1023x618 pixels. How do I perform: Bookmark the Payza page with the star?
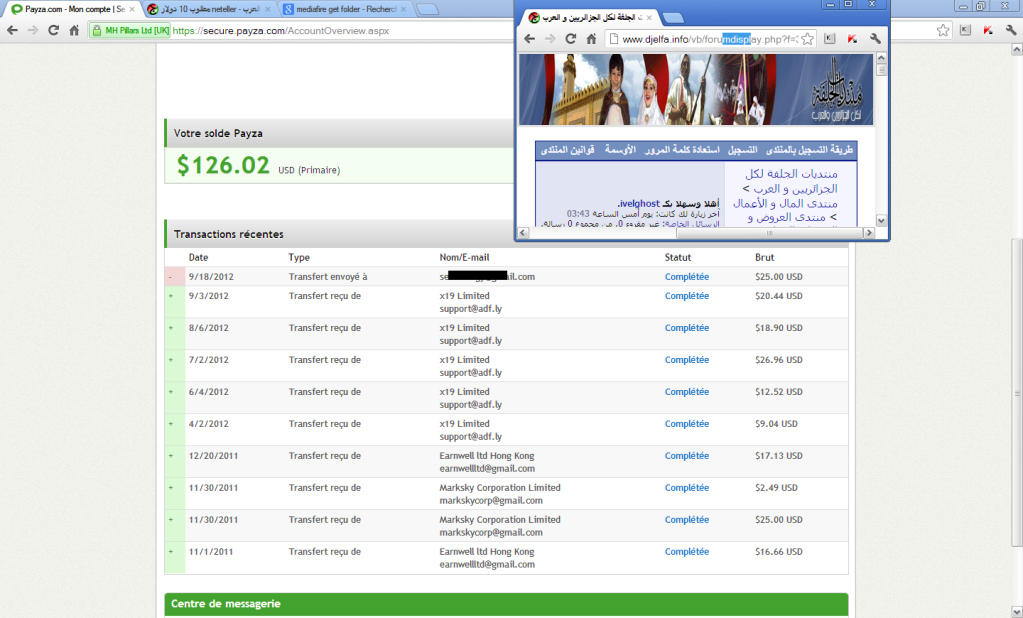pos(943,30)
